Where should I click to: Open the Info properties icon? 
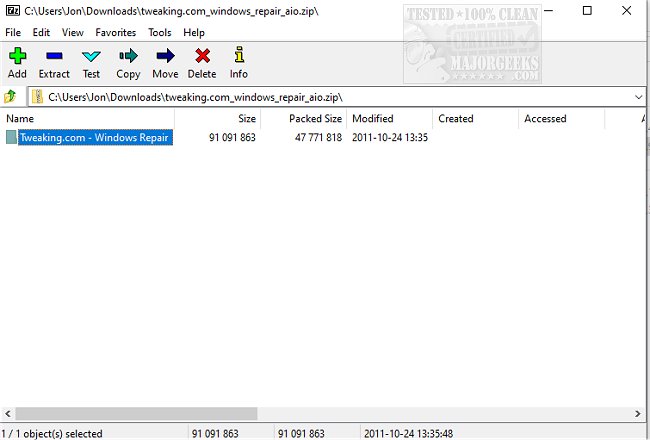coord(239,55)
